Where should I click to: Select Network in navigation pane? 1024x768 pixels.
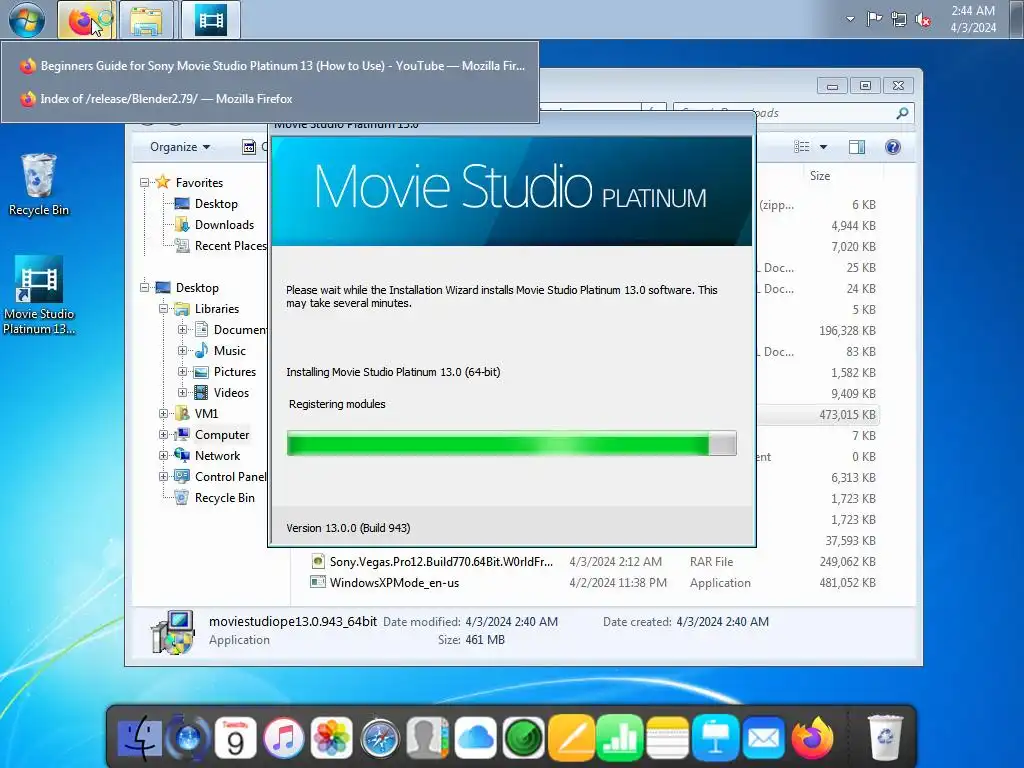click(x=217, y=456)
